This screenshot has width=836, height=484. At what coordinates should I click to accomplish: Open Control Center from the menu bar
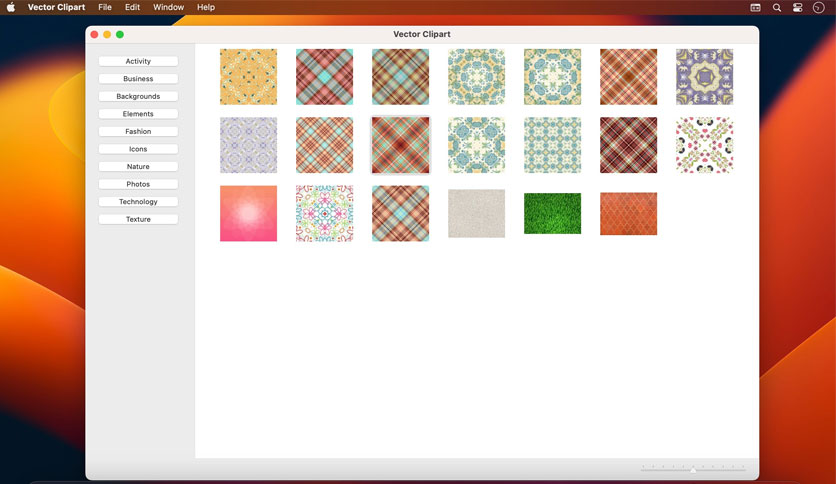(798, 7)
